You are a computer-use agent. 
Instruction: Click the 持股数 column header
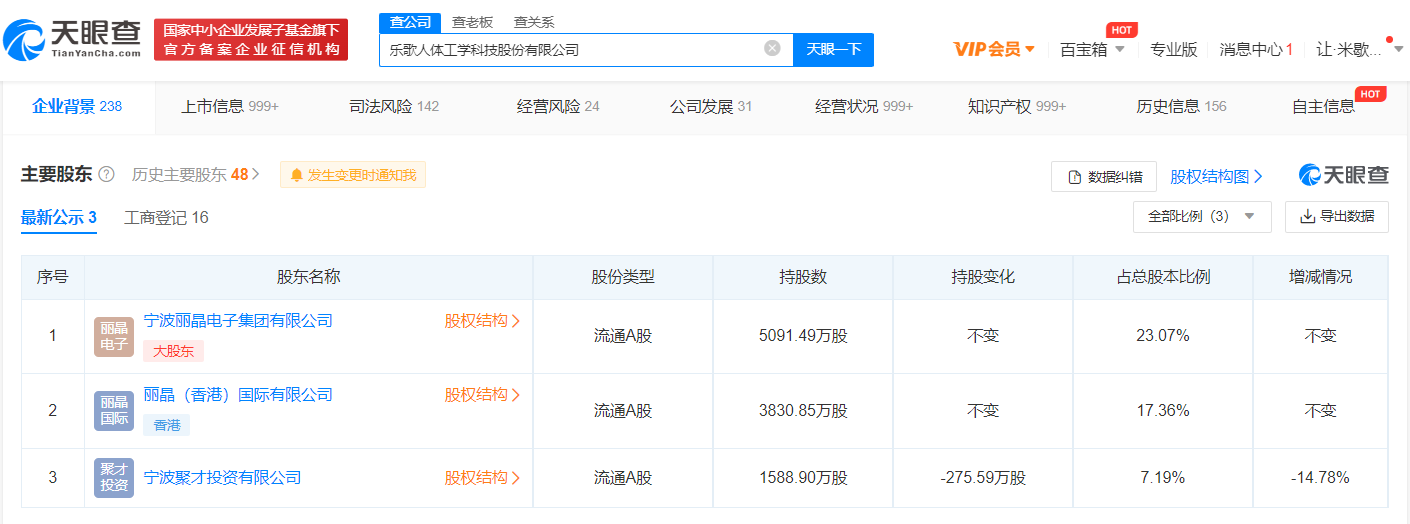803,277
